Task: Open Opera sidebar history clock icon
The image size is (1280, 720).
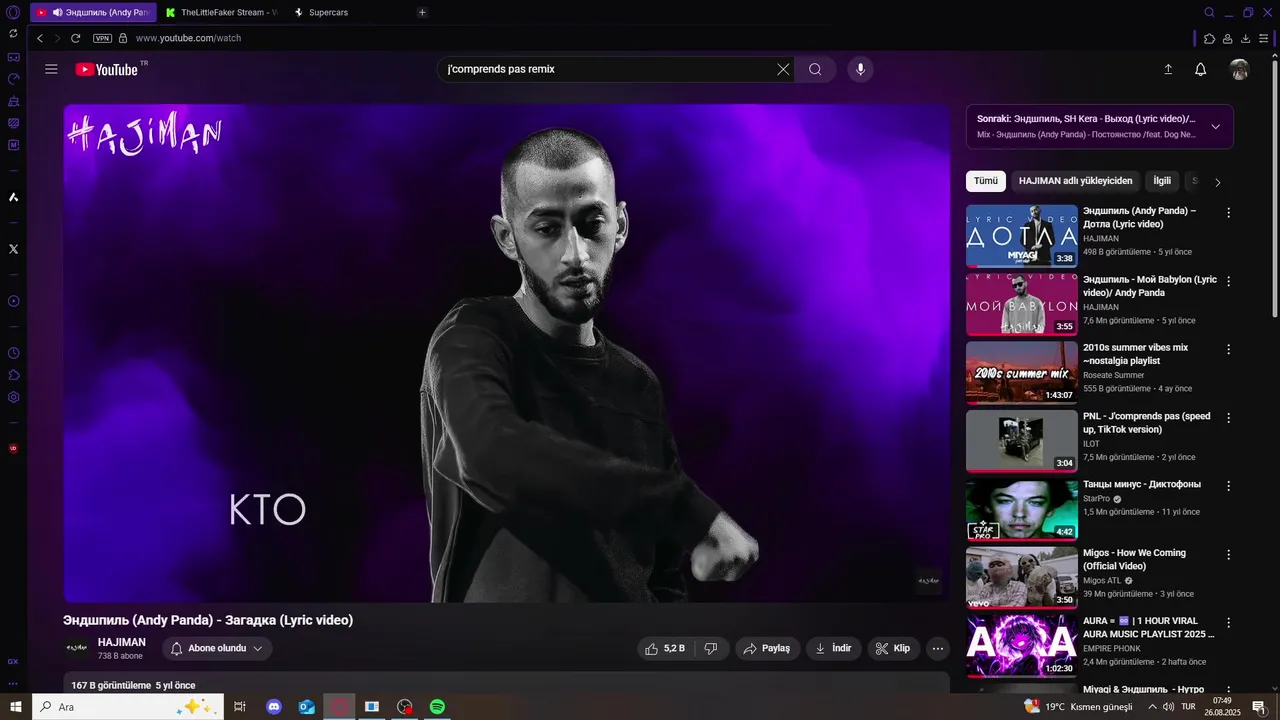Action: coord(13,353)
